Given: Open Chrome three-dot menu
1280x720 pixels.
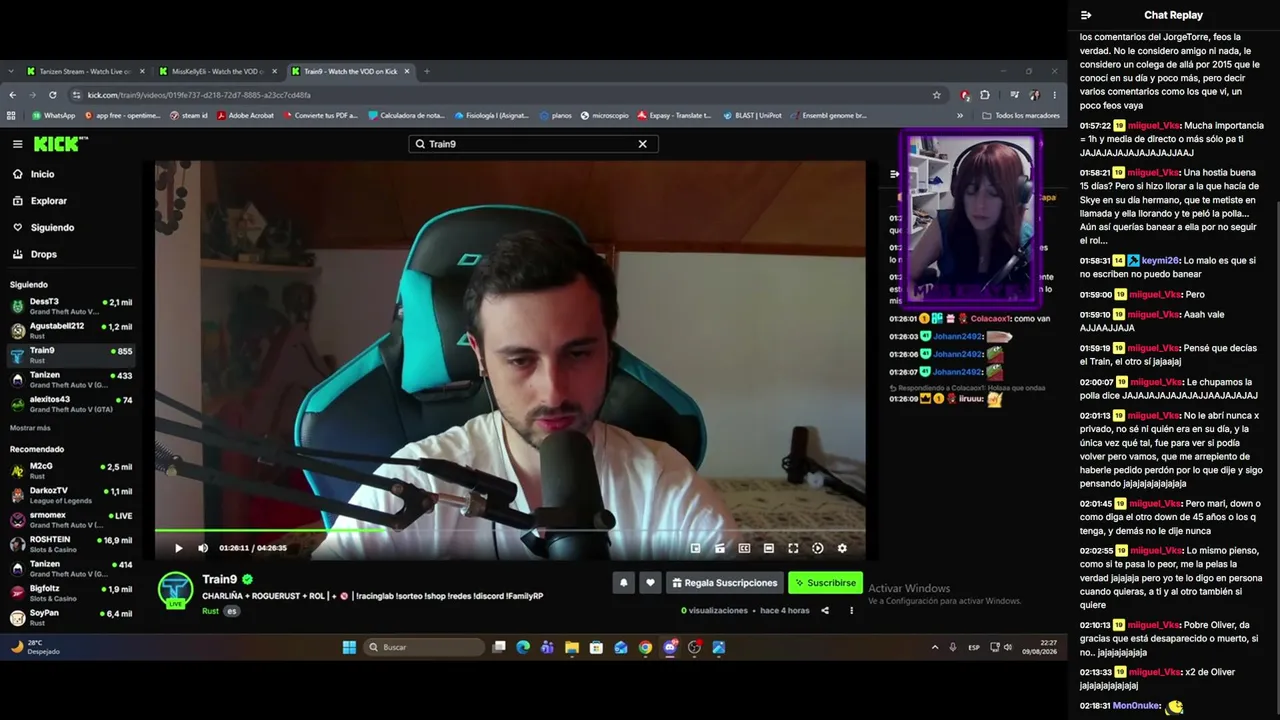Looking at the screenshot, I should pos(1054,95).
